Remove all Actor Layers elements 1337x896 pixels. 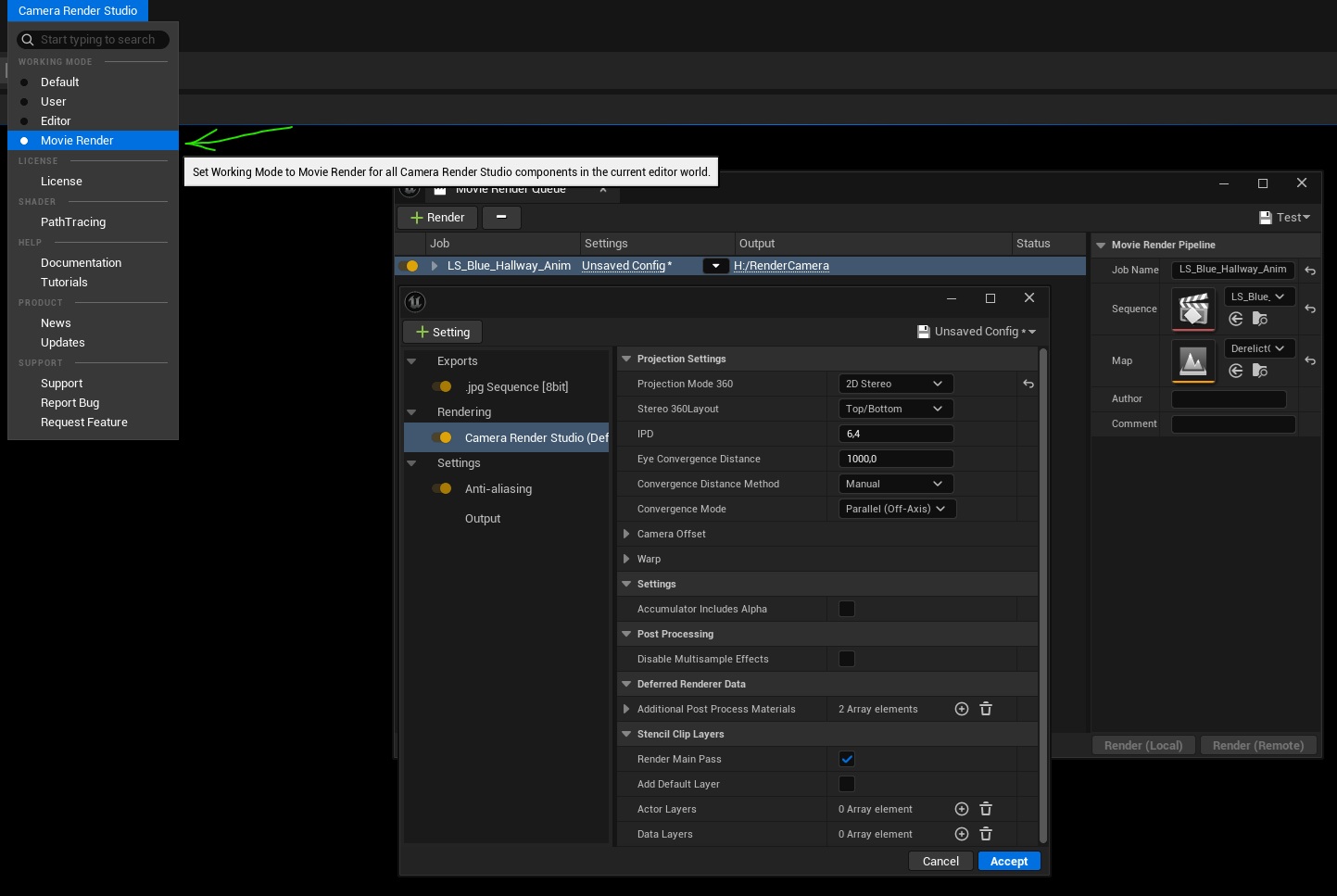tap(986, 809)
